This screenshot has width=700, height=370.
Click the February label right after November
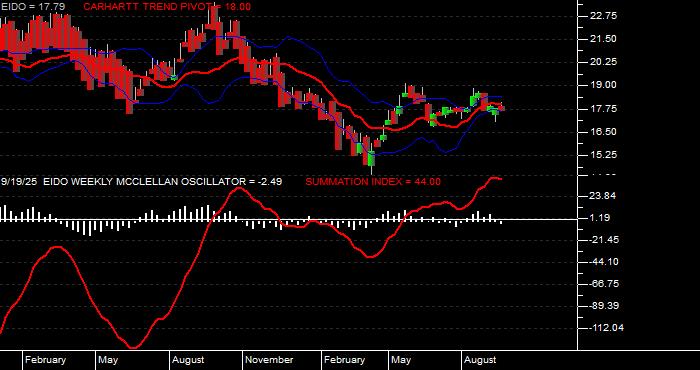pos(345,360)
